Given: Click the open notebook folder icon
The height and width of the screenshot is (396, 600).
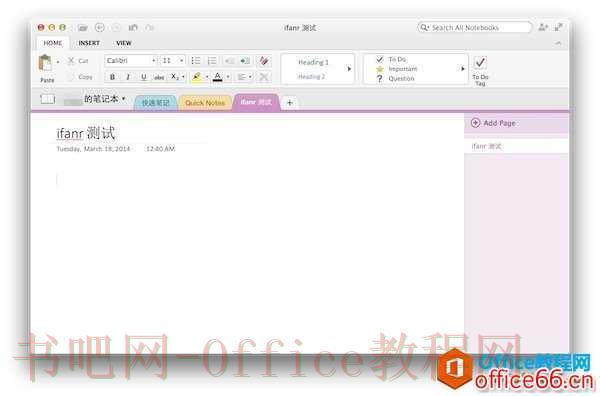Looking at the screenshot, I should [x=83, y=28].
